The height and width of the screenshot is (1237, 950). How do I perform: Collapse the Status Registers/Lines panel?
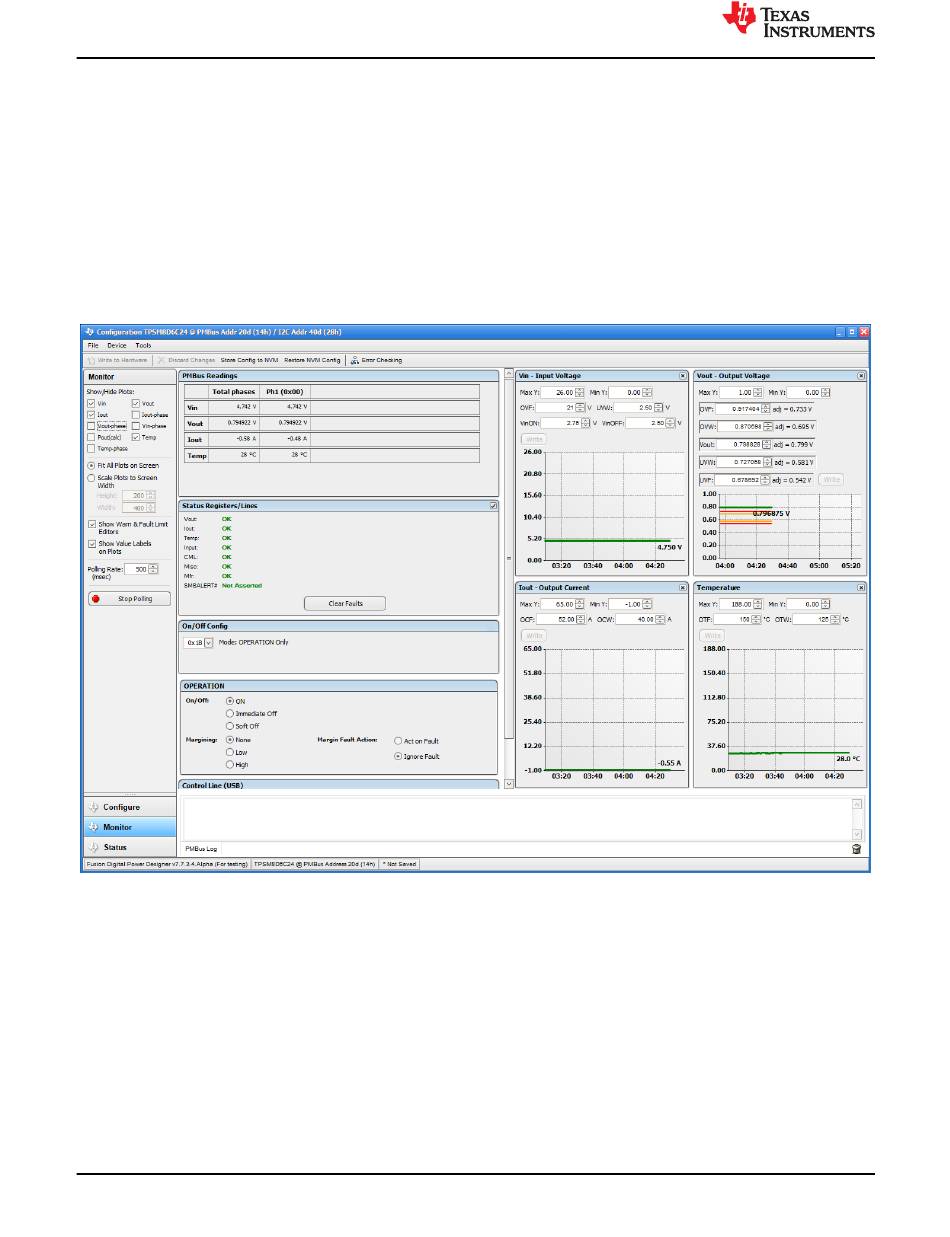point(493,506)
